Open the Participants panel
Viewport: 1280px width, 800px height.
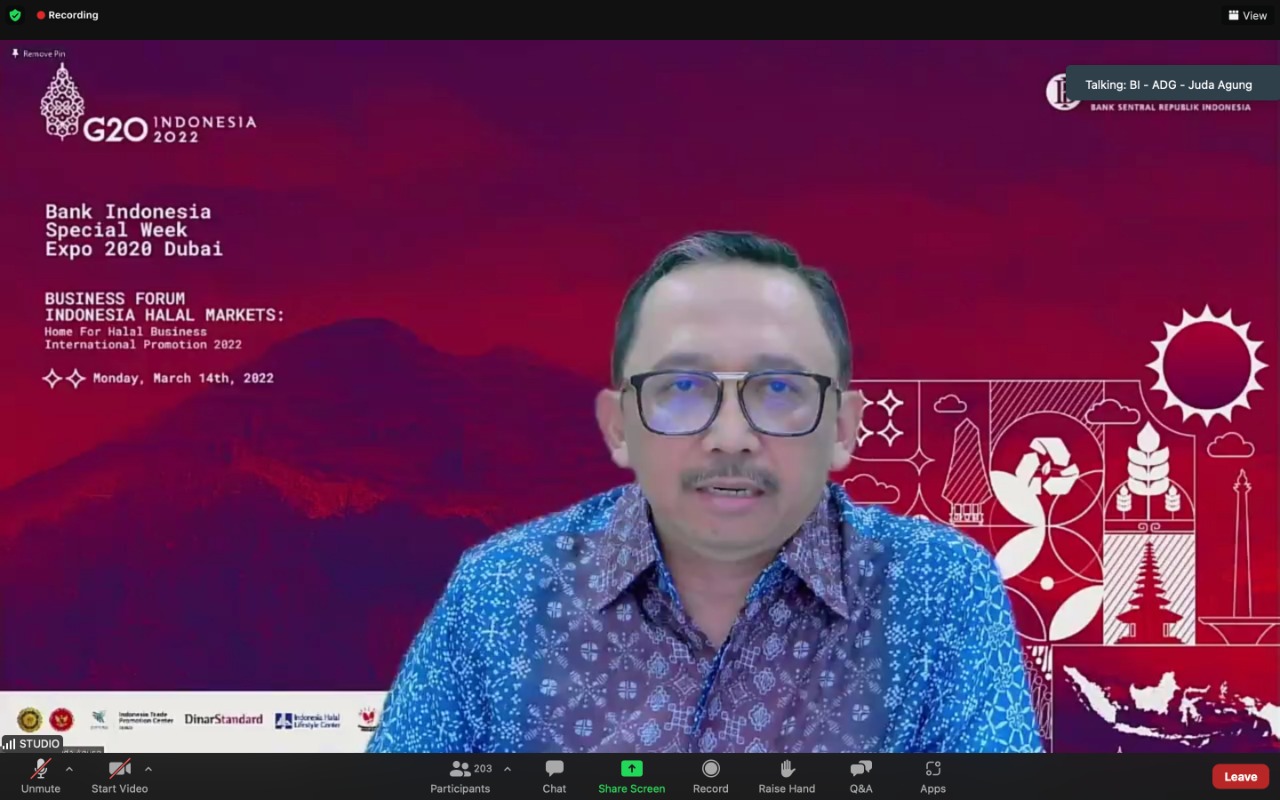pos(460,775)
